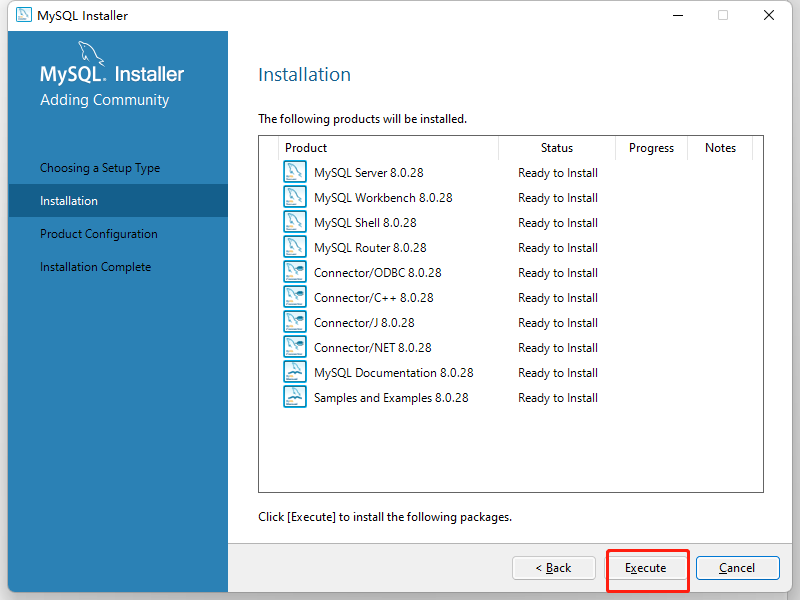The height and width of the screenshot is (600, 800).
Task: Select the Samples and Examples 8.0.28 text
Action: click(x=391, y=398)
